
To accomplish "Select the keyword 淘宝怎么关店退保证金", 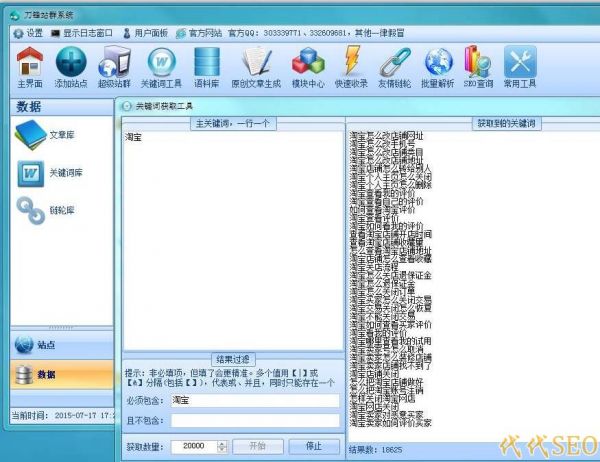I will point(391,275).
